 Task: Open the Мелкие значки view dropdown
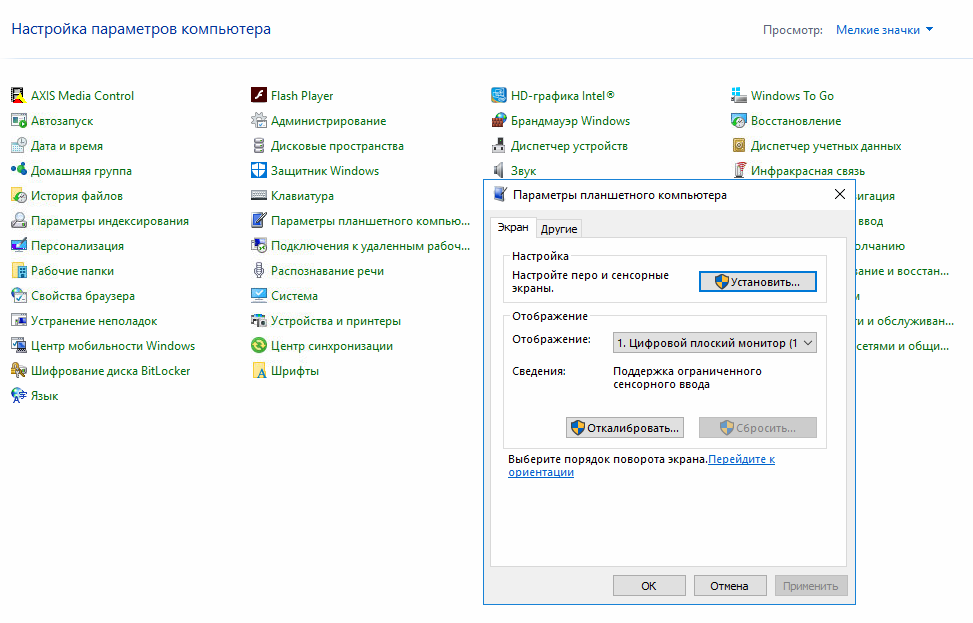pyautogui.click(x=884, y=30)
